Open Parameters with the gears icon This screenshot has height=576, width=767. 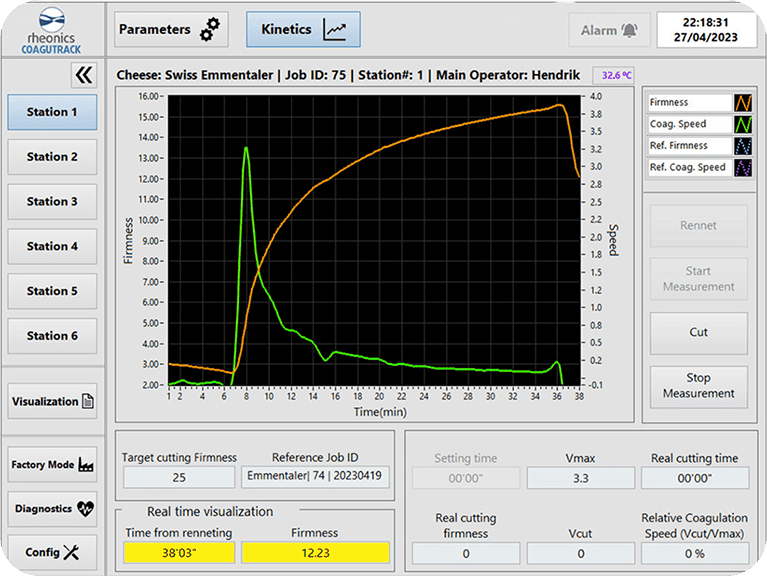(171, 30)
